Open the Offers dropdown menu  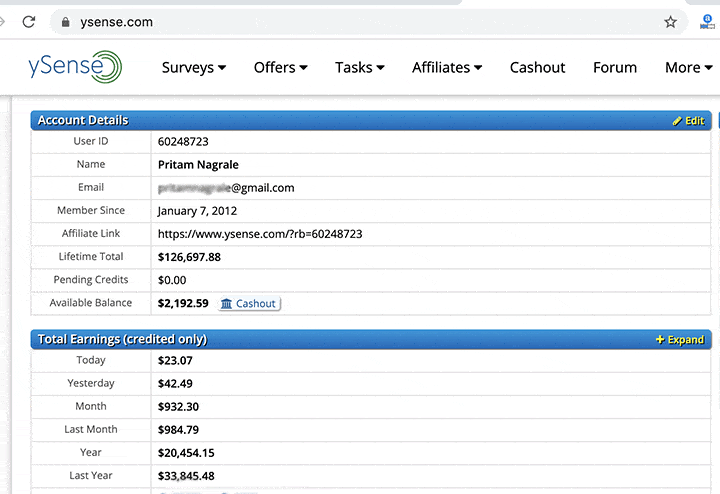[x=281, y=67]
